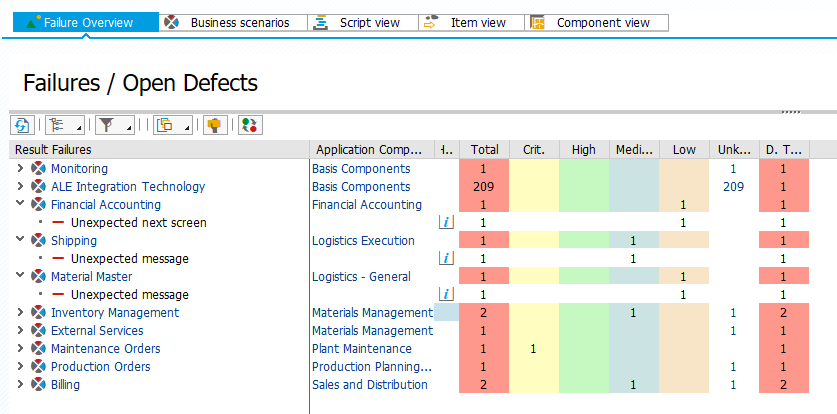
Task: Click the ALE Integration Technology link
Action: click(128, 187)
